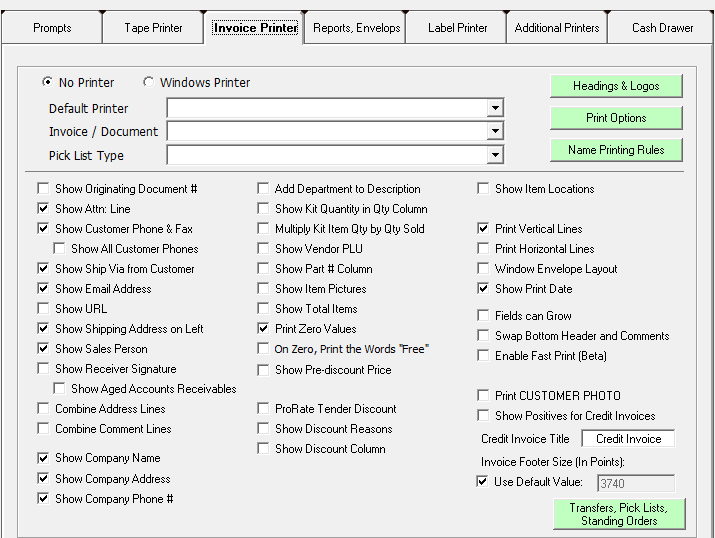Viewport: 715px width, 538px height.
Task: Uncheck Show Company Name
Action: [x=43, y=458]
